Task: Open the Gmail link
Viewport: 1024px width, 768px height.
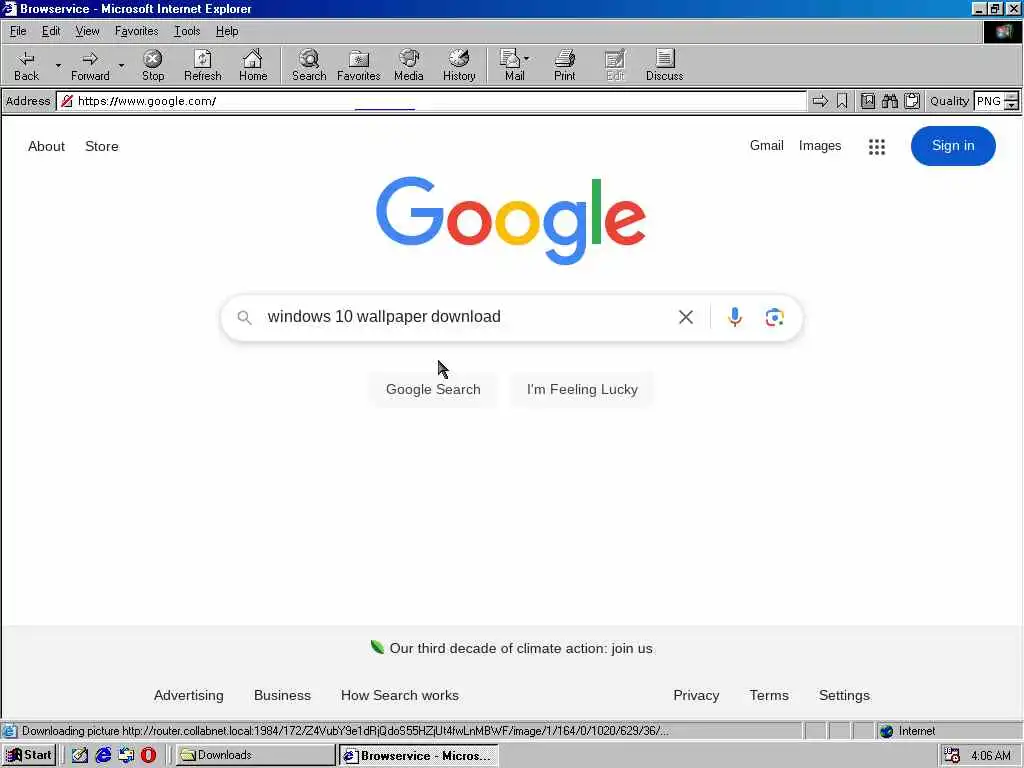Action: point(767,146)
